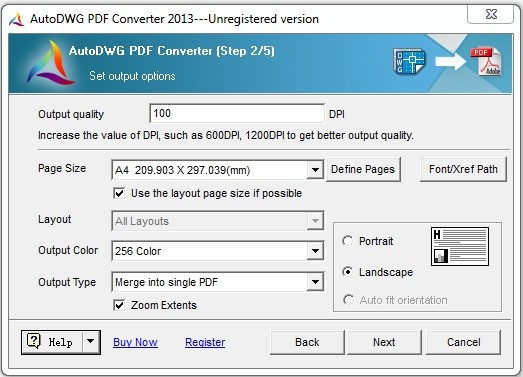Proceed with the Next button
Screen dimensions: 523x377
(x=384, y=342)
